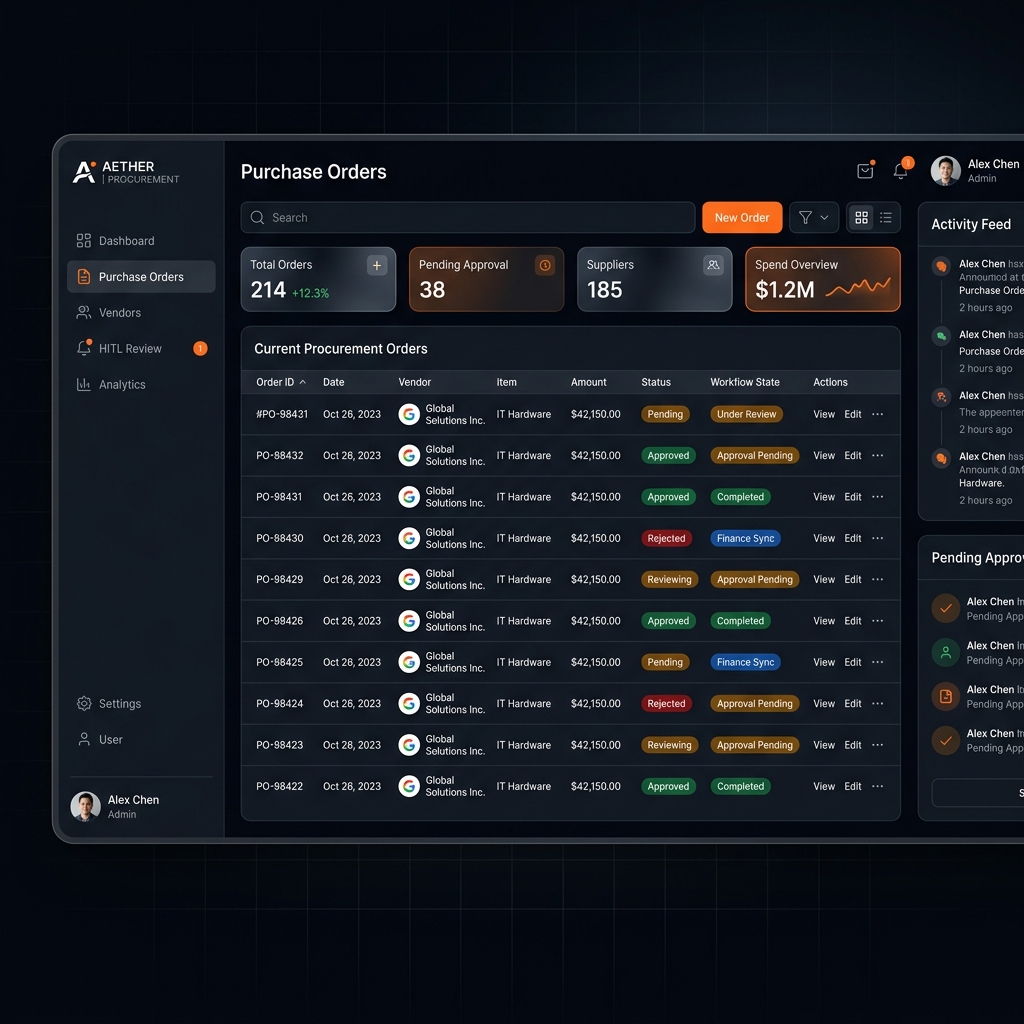Open more options for order #PO-98431

(x=877, y=414)
